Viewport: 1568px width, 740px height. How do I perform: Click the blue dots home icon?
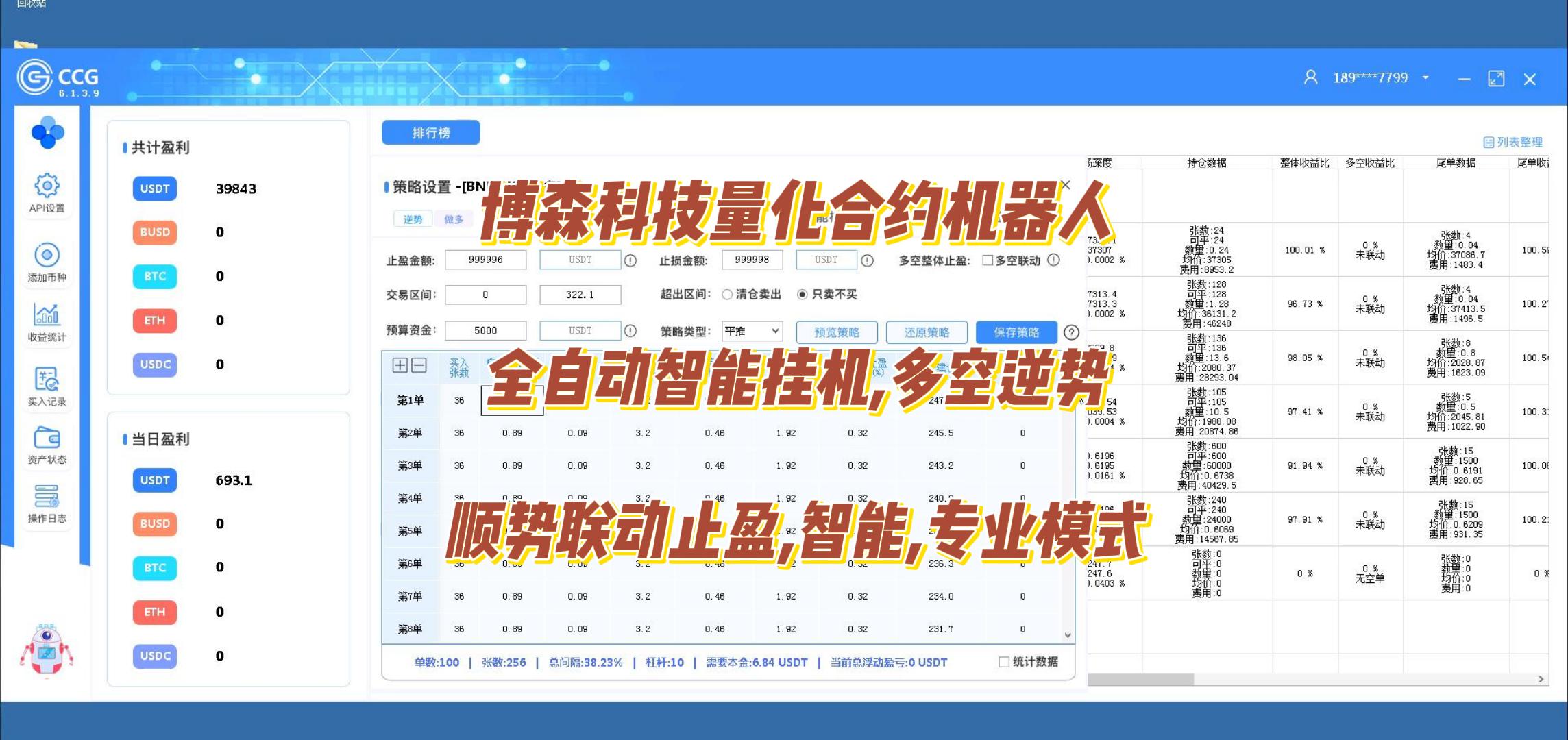click(x=47, y=132)
